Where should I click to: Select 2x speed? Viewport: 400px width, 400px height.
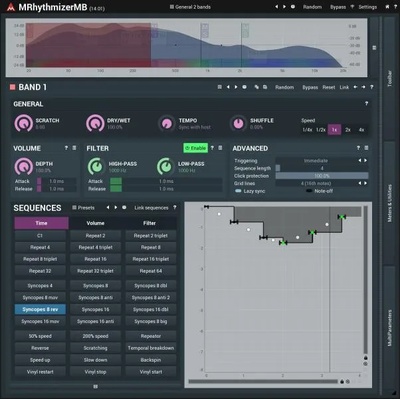pos(348,130)
